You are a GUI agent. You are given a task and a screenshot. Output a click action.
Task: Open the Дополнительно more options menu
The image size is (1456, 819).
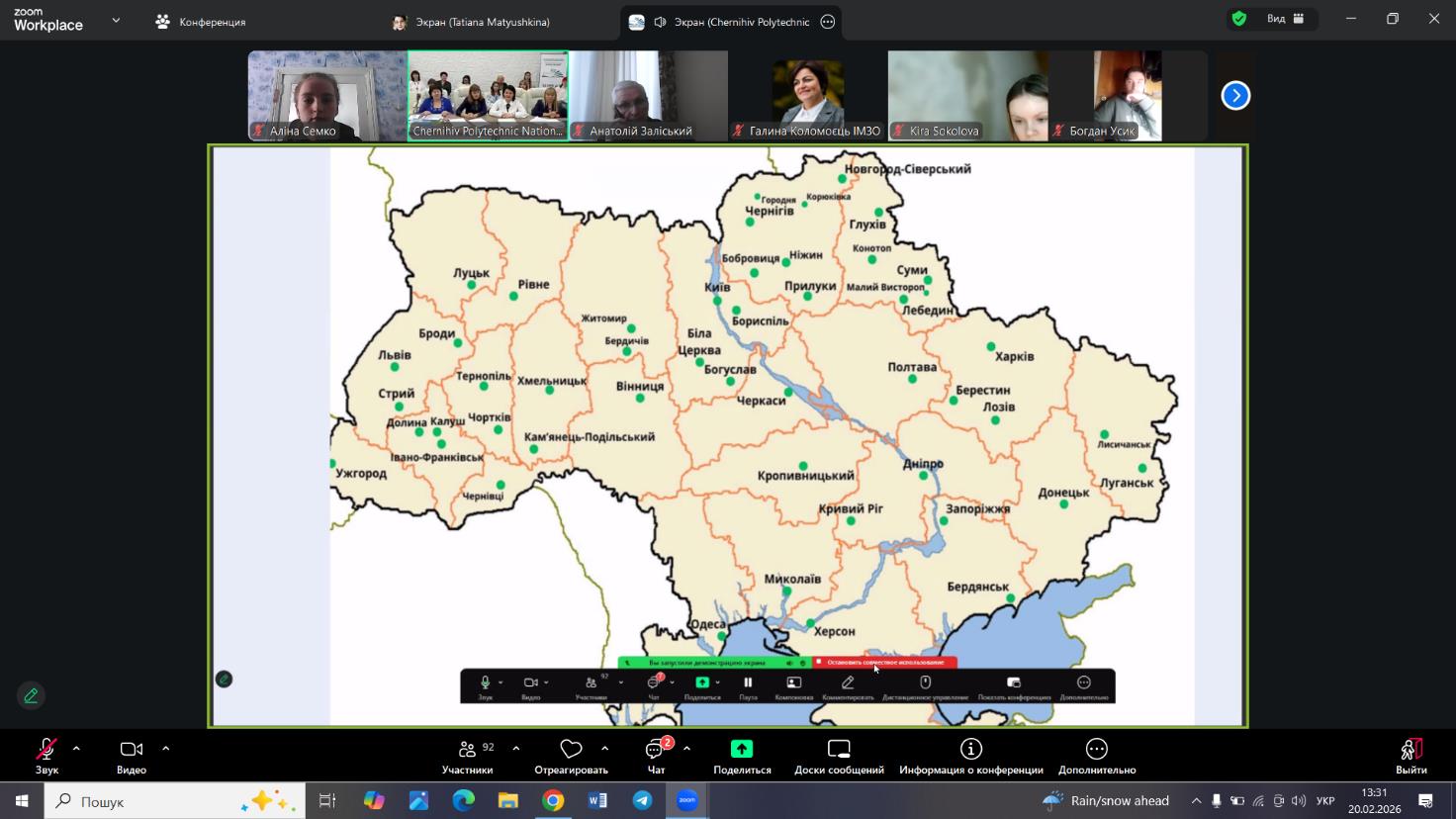pos(1096,756)
